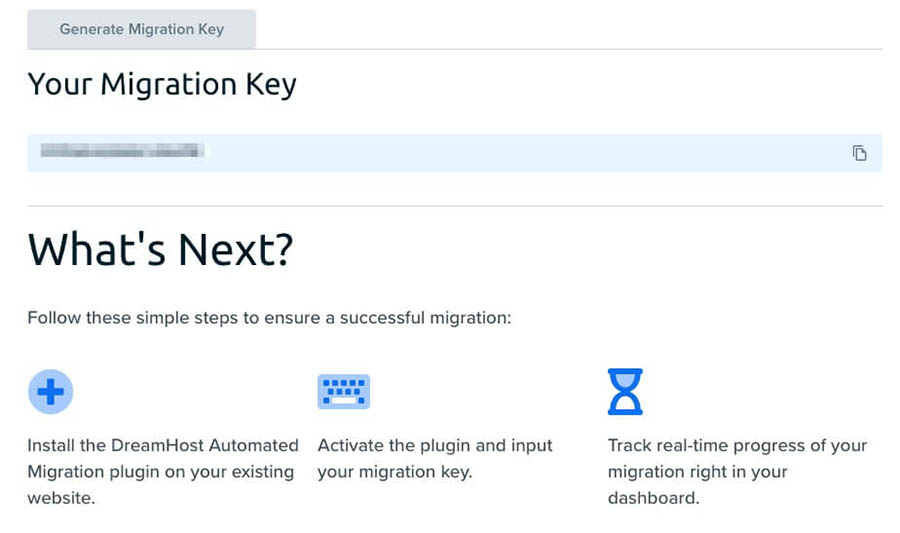Click the blue plus circle icon
Image resolution: width=900 pixels, height=533 pixels.
tap(50, 391)
